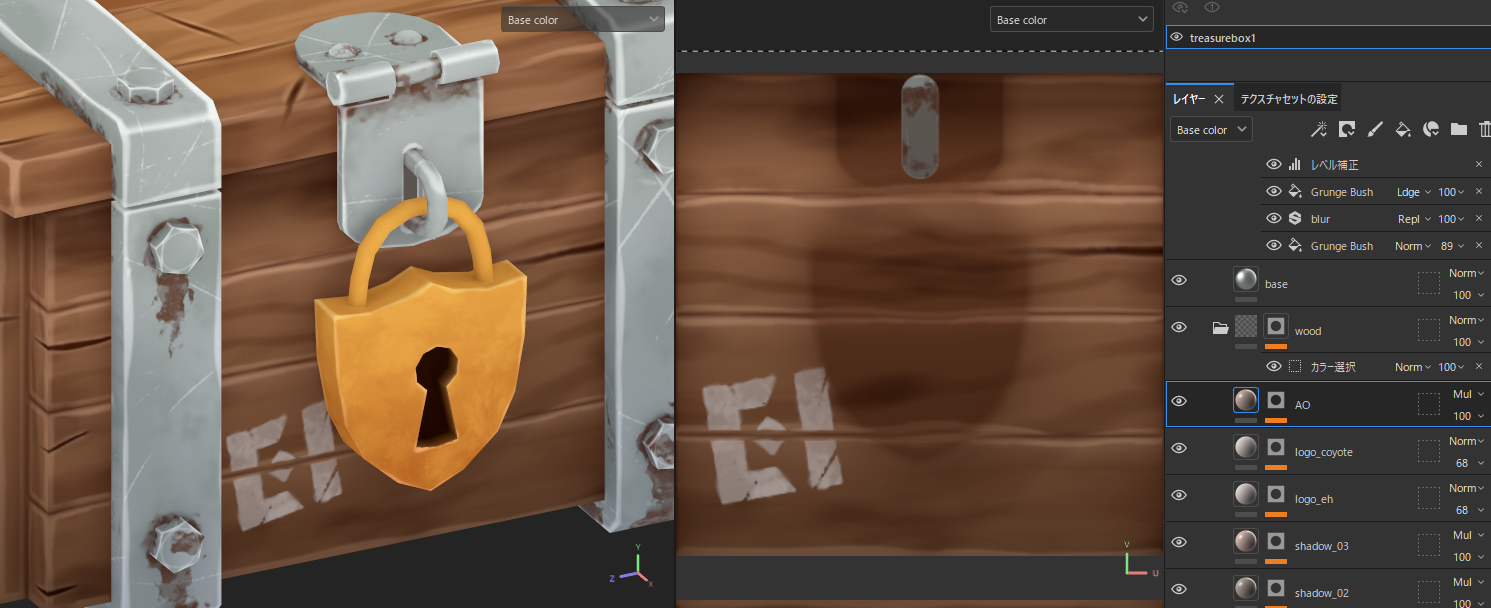Open the 3D viewport Base color dropdown

582,20
